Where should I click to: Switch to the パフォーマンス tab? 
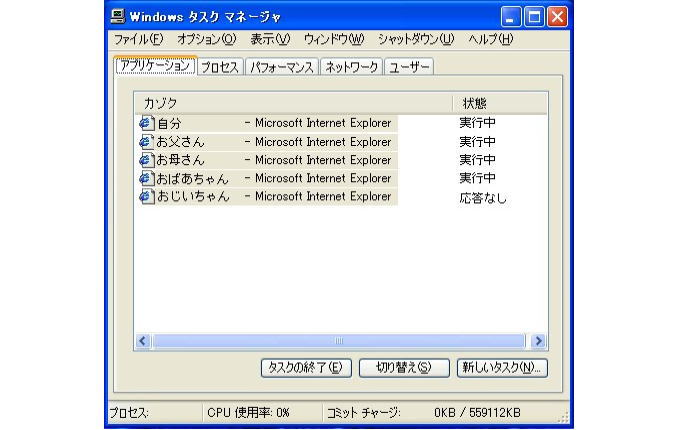(282, 67)
